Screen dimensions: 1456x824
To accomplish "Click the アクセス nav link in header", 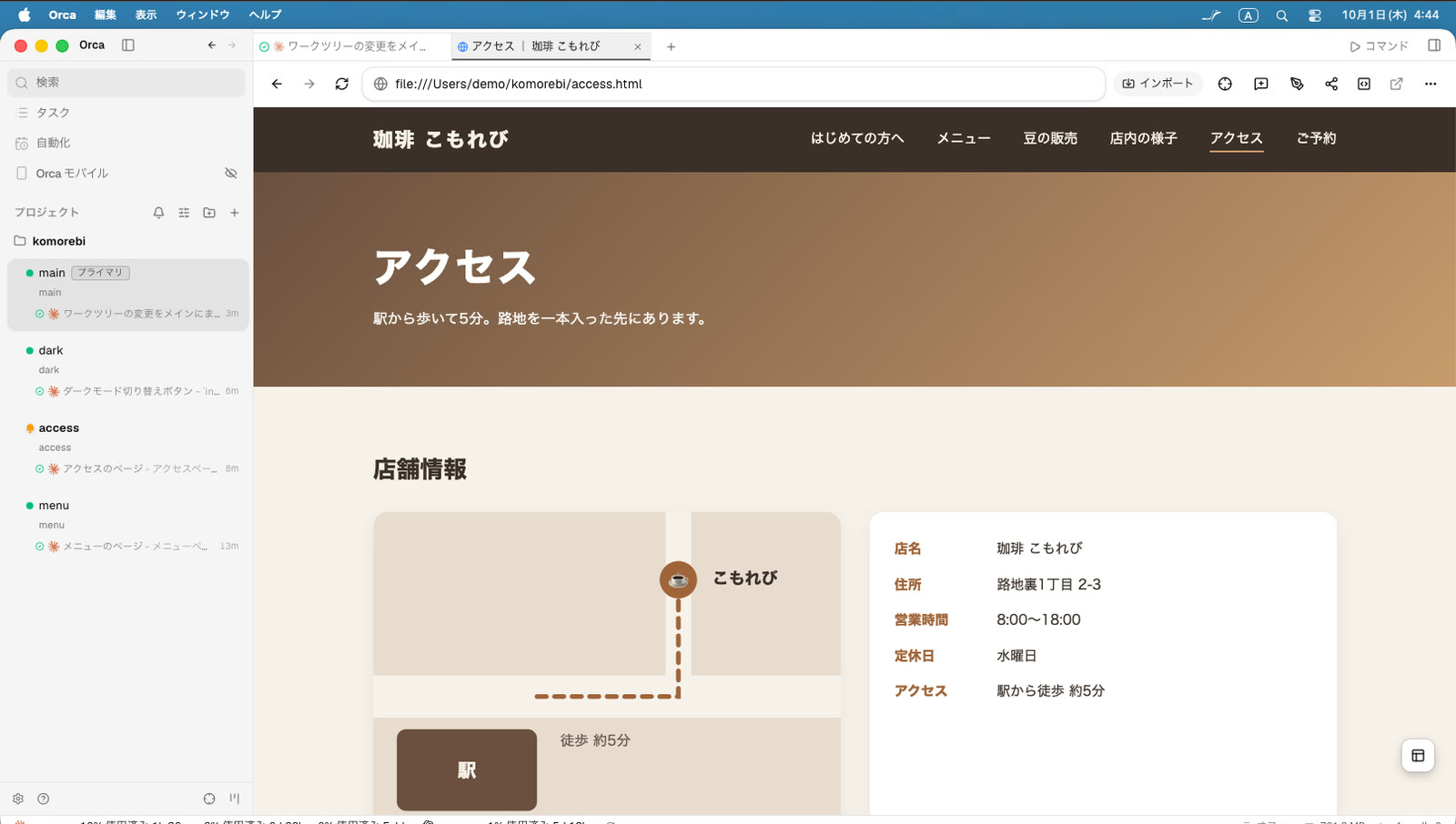I will [1236, 138].
